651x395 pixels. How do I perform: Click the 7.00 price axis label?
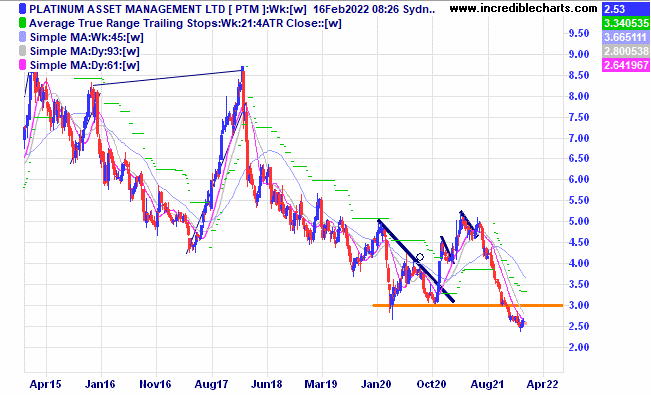[579, 138]
